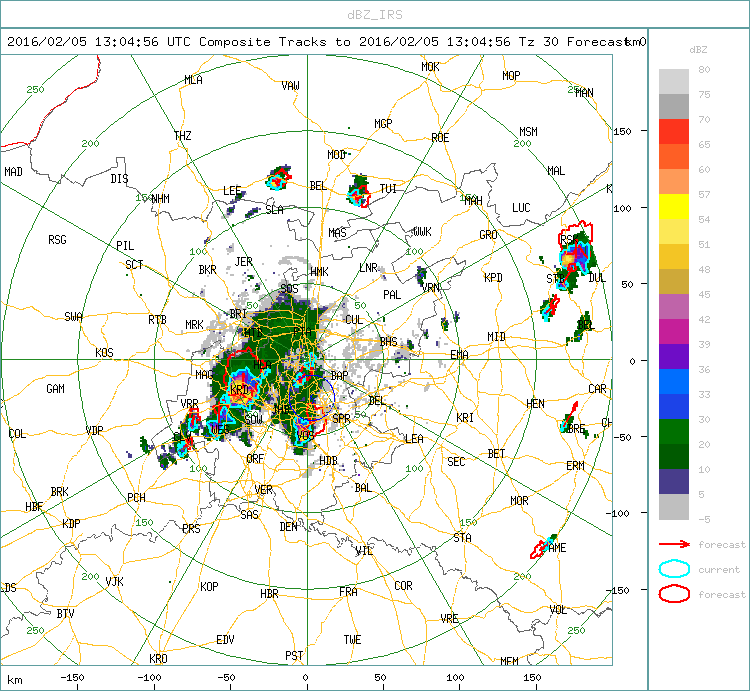The width and height of the screenshot is (750, 691).
Task: Click the red forecast ellipse legend symbol
Action: click(x=674, y=594)
